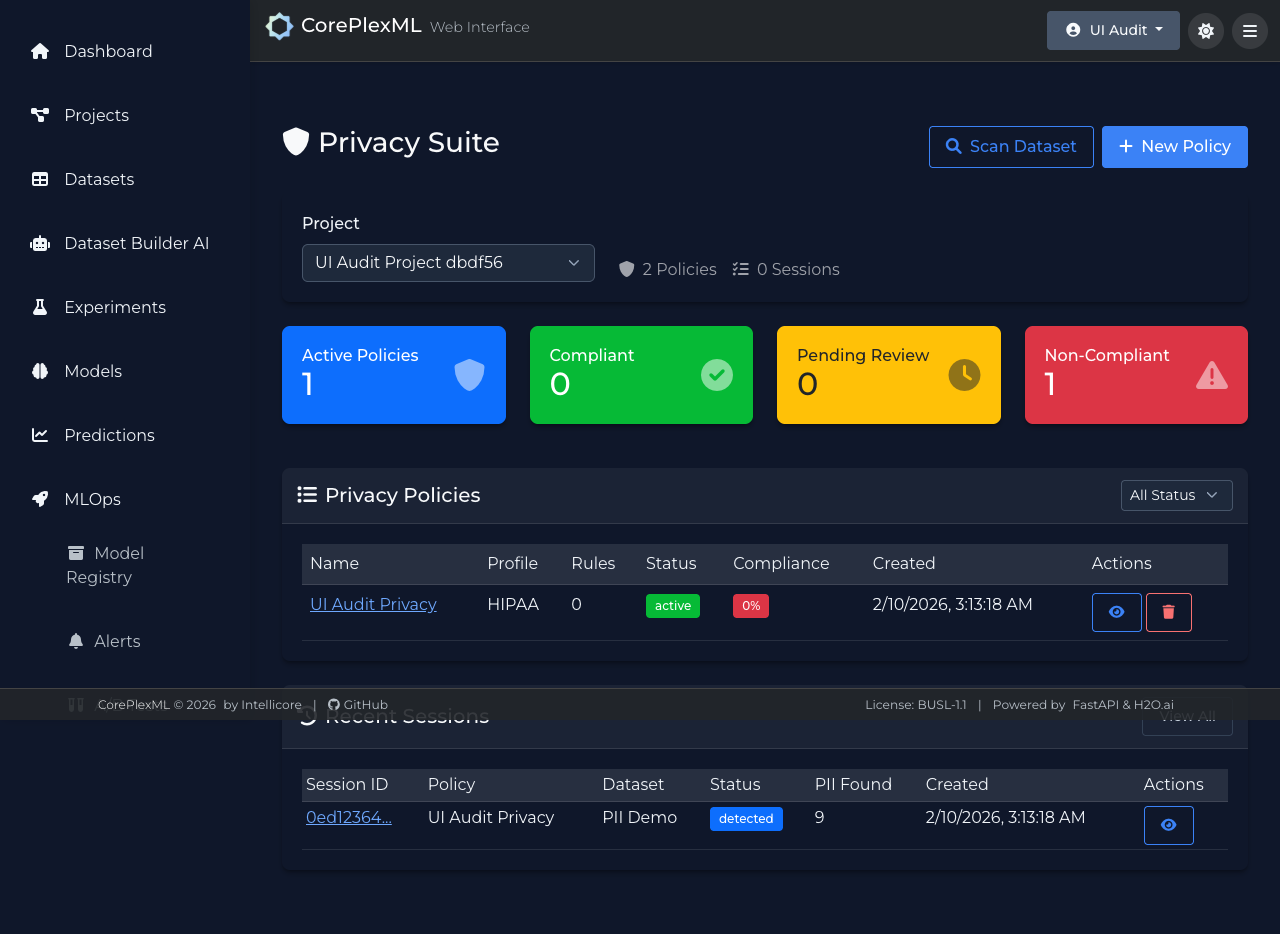Image resolution: width=1280 pixels, height=934 pixels.
Task: Open the All Status filter dropdown
Action: coord(1176,495)
